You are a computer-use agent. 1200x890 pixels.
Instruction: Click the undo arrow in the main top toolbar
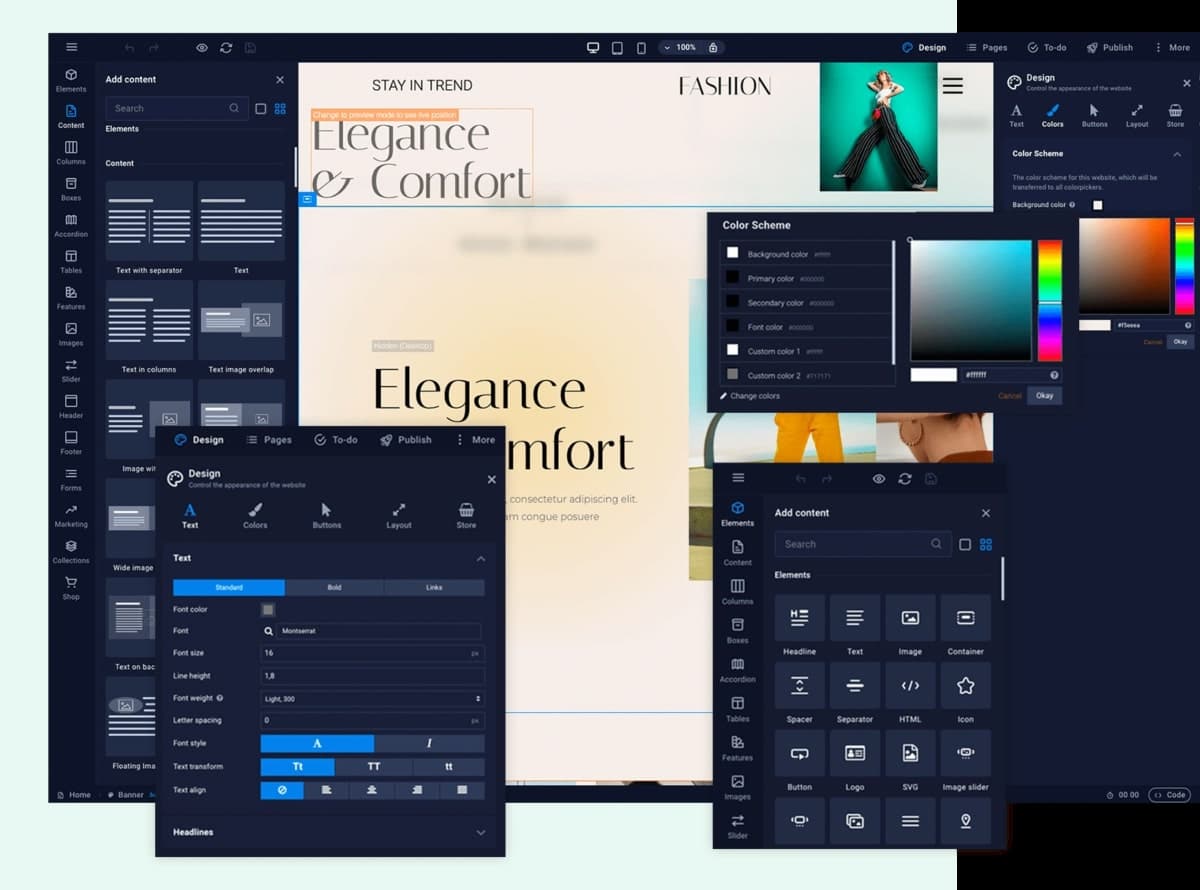tap(129, 47)
